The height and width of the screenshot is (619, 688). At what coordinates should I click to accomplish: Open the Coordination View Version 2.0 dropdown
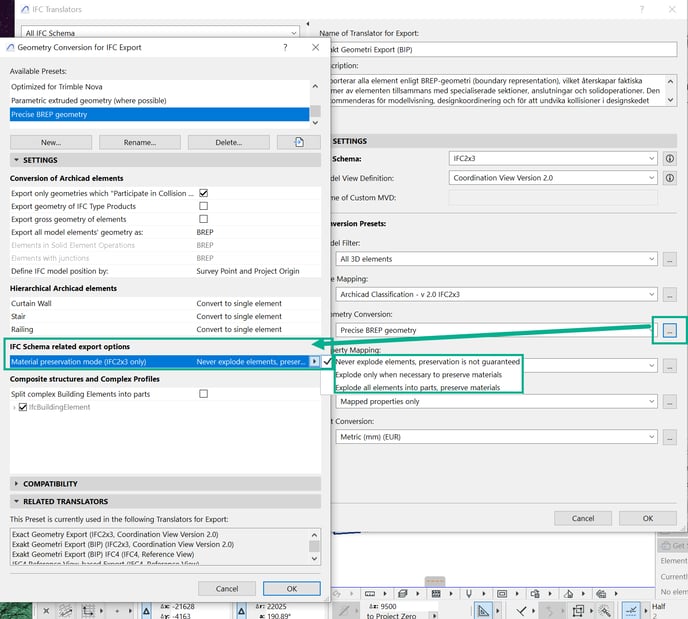click(x=553, y=178)
